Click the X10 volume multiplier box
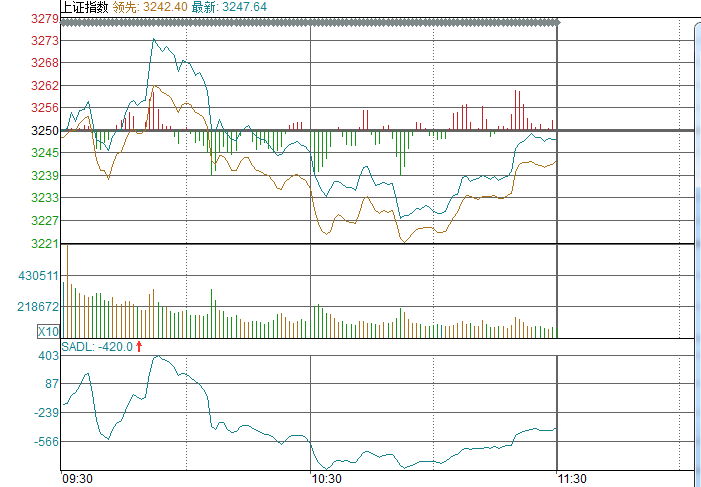Viewport: 701px width, 487px height. point(48,331)
